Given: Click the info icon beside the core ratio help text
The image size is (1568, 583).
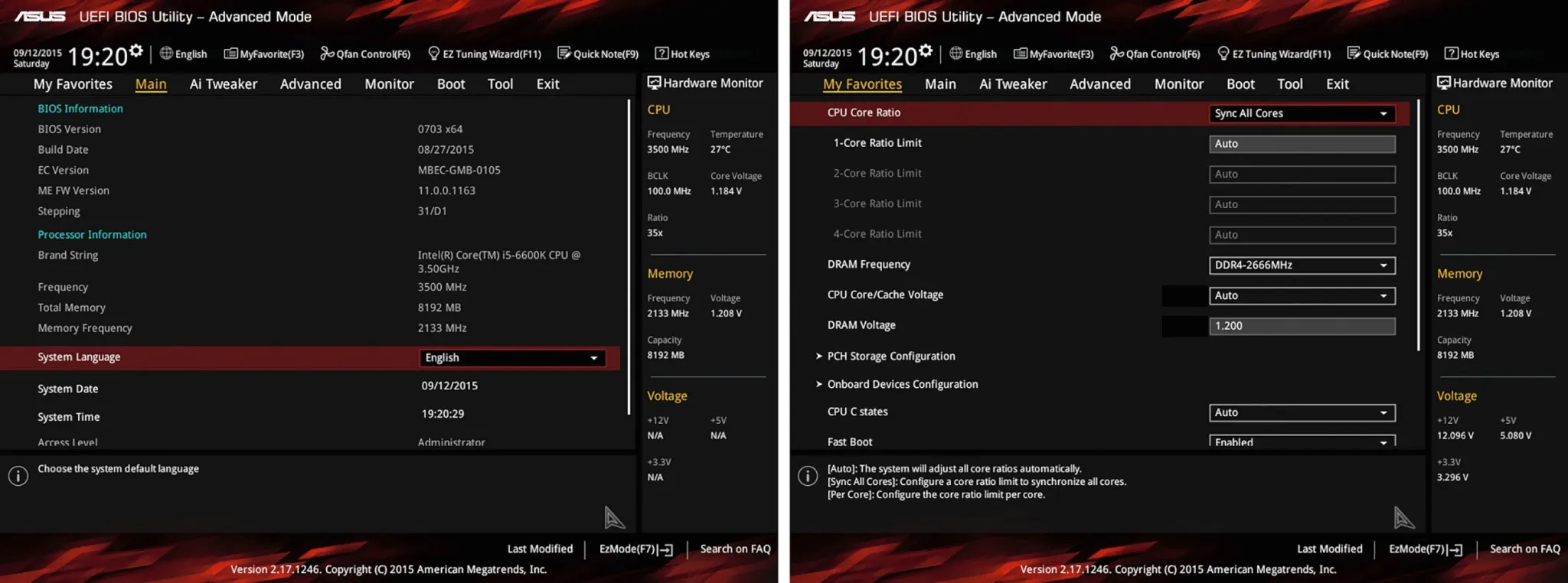Looking at the screenshot, I should (808, 476).
